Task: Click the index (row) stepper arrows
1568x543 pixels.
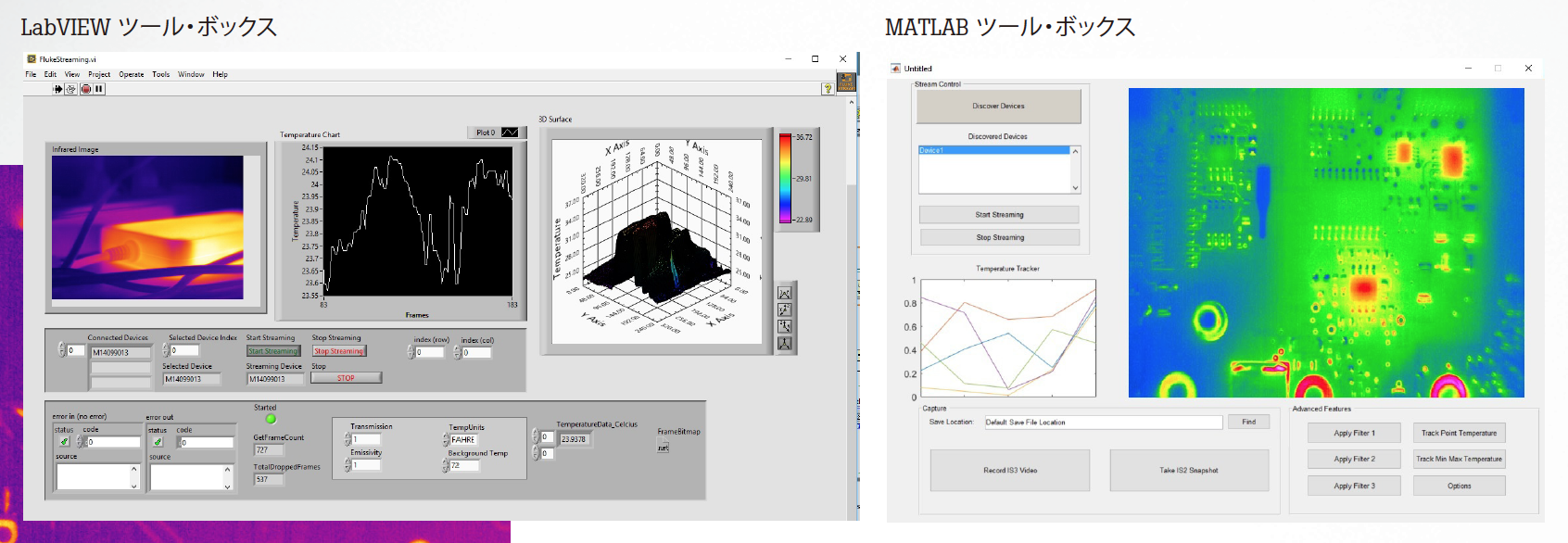Action: tap(411, 352)
